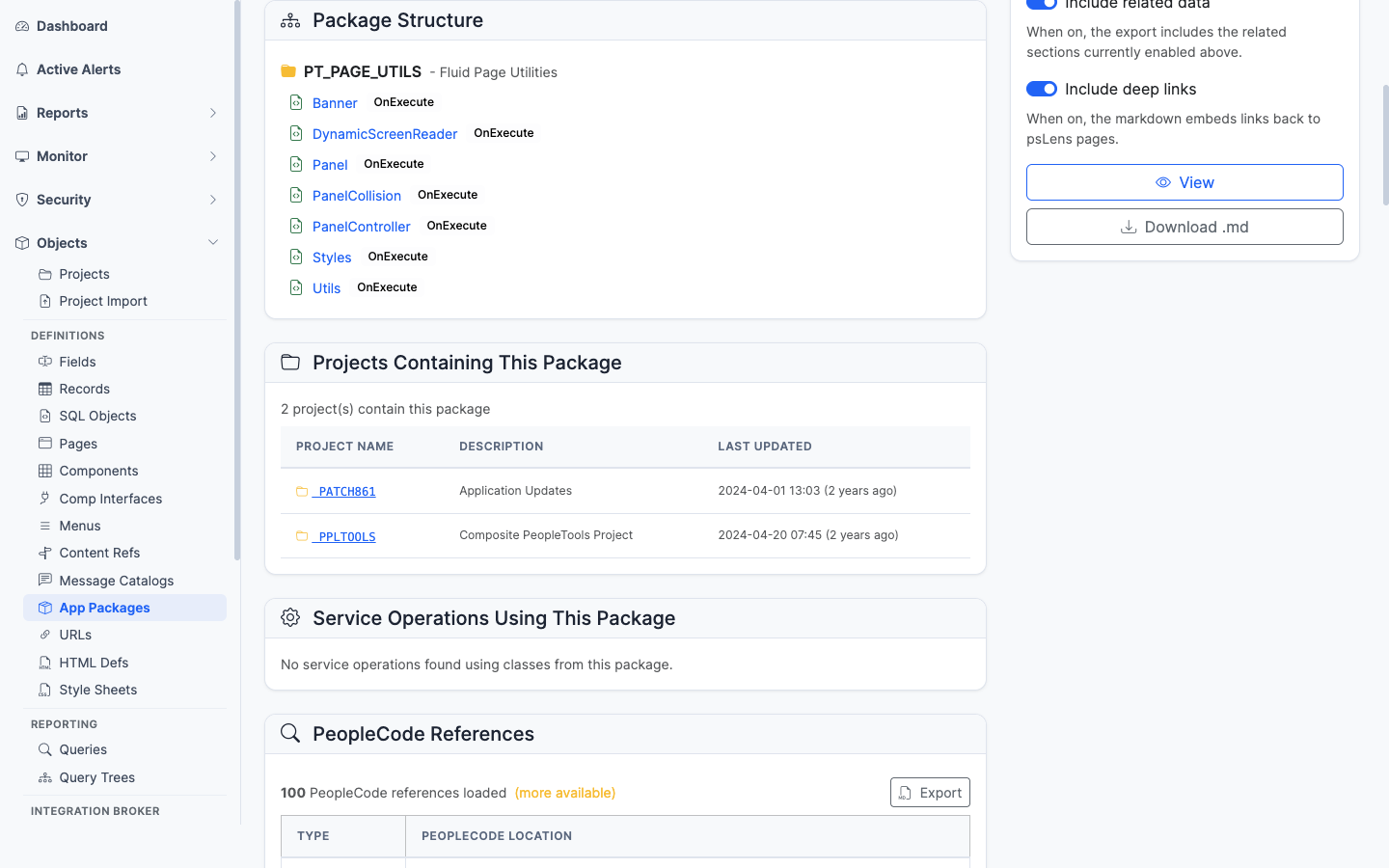Click the Components grid icon
The width and height of the screenshot is (1389, 868).
[45, 471]
